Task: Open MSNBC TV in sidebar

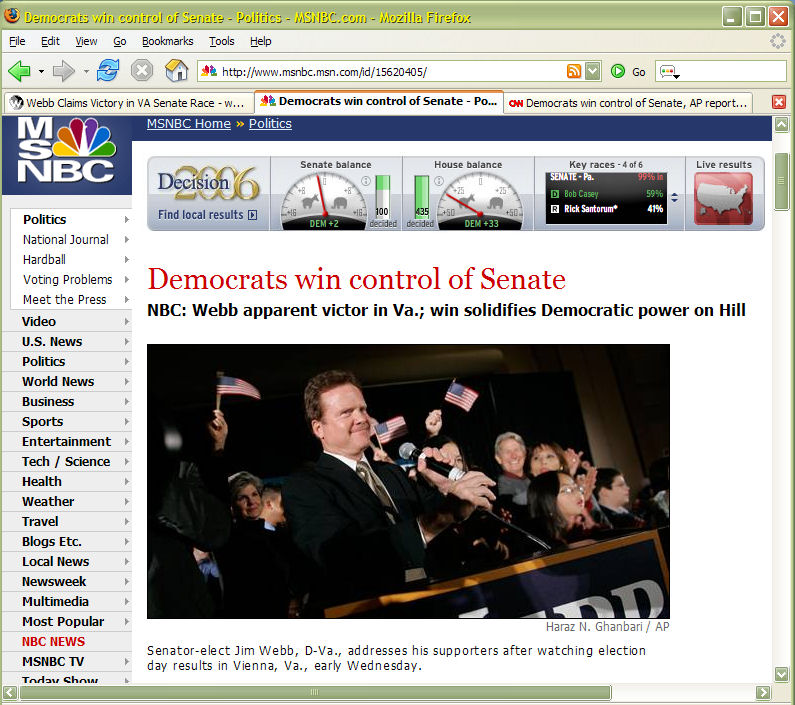Action: point(53,661)
